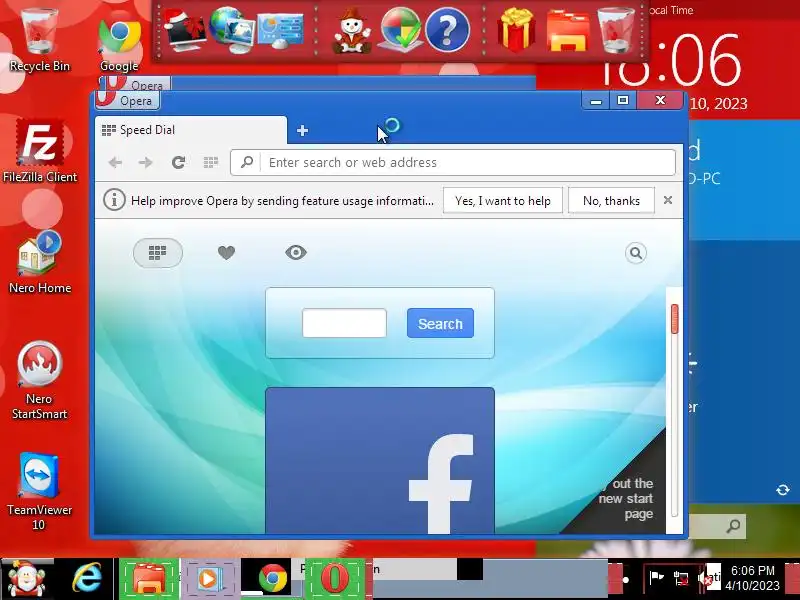
Task: Reload the page in Opera
Action: 178,163
